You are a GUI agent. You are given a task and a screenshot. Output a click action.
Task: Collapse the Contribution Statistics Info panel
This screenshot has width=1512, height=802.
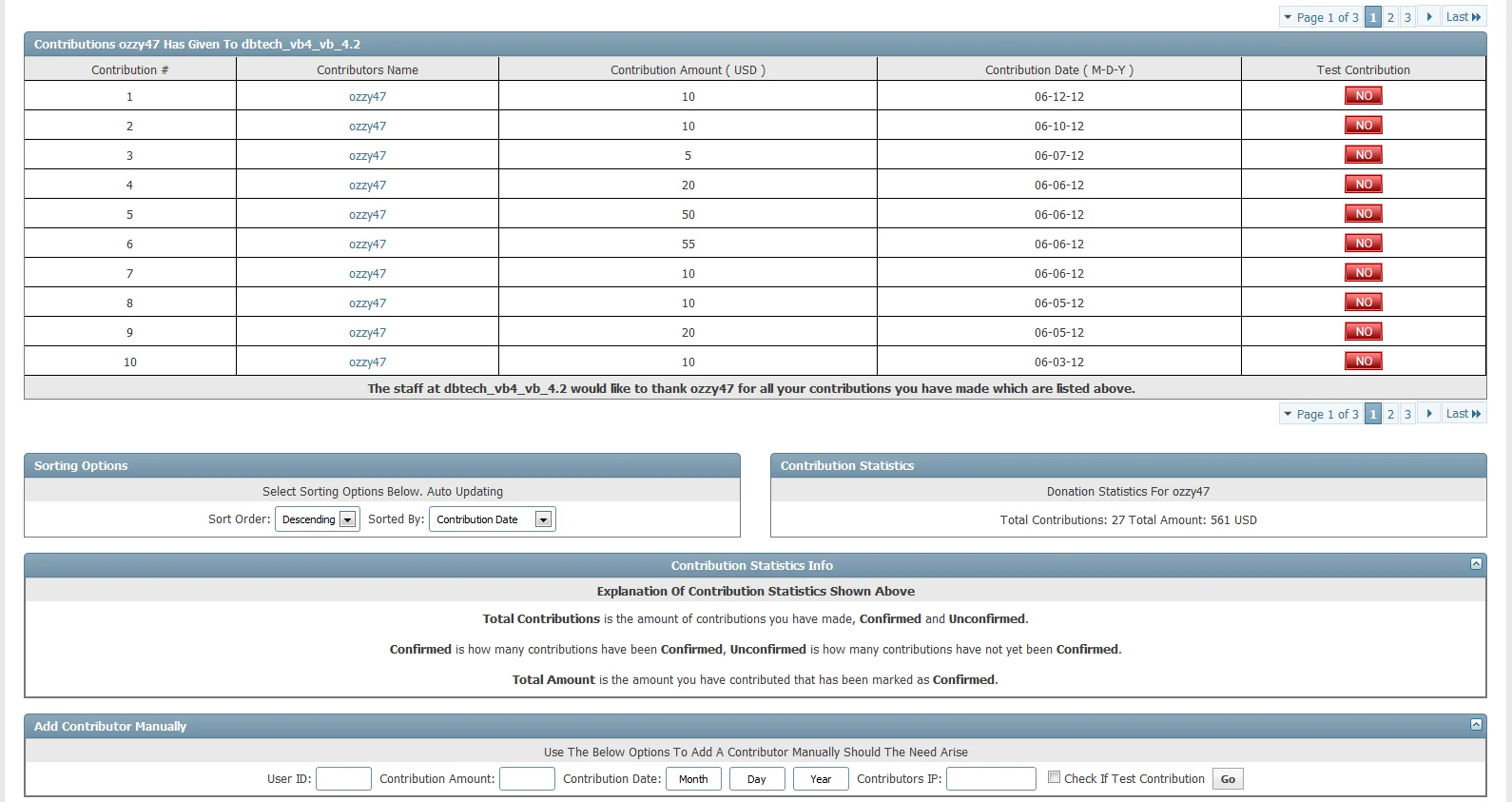[1476, 564]
